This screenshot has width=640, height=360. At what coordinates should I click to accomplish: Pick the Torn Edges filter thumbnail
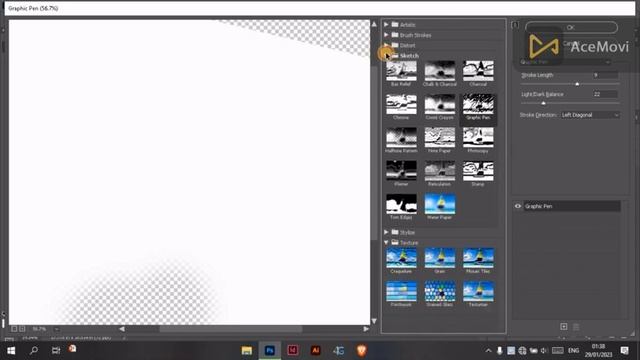(401, 204)
